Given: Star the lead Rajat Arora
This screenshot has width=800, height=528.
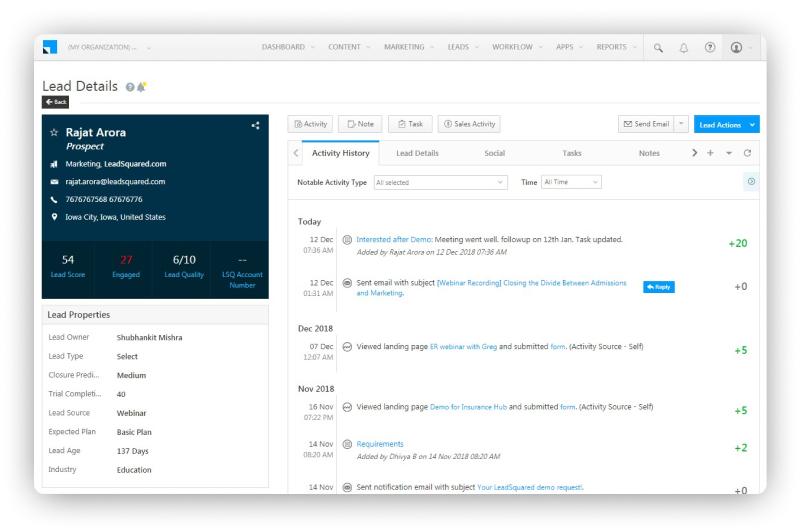Looking at the screenshot, I should click(x=54, y=133).
